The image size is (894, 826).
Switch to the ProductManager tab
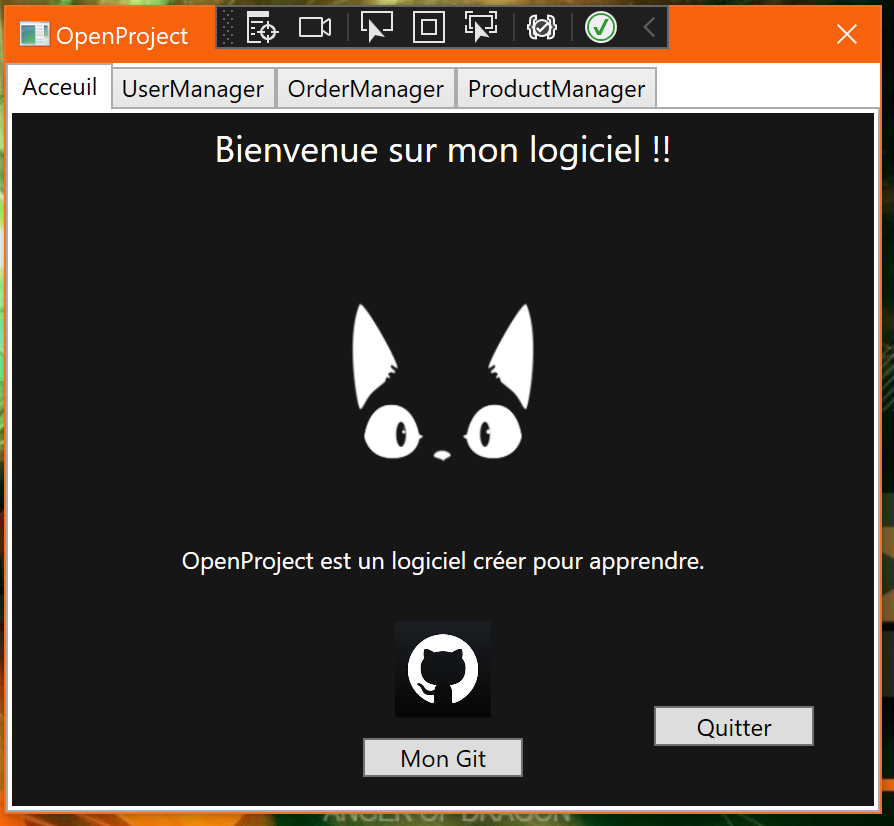click(556, 88)
